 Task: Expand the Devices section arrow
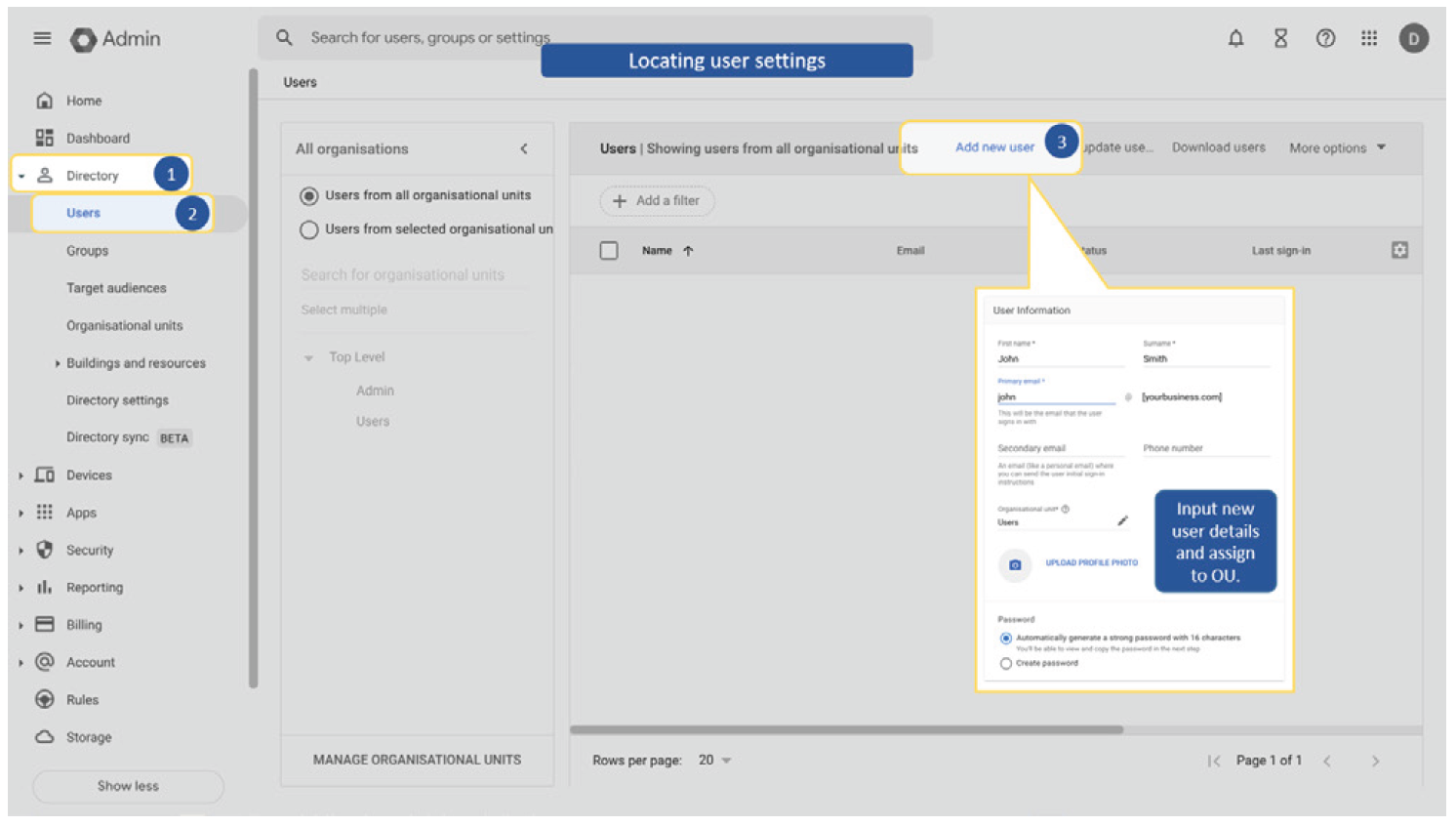point(21,475)
